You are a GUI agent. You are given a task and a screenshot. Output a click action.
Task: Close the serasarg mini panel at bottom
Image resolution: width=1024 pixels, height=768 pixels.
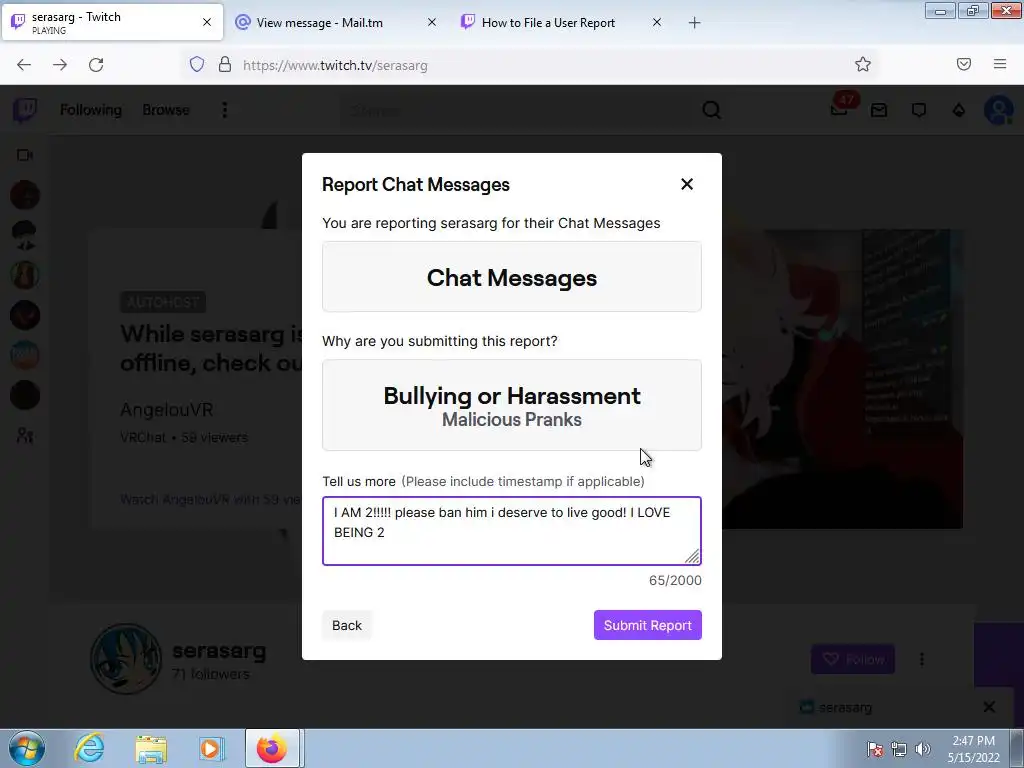[989, 707]
